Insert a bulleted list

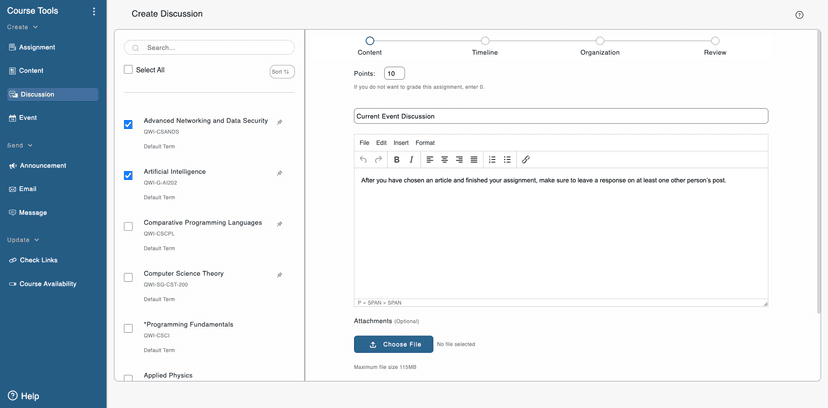point(507,159)
